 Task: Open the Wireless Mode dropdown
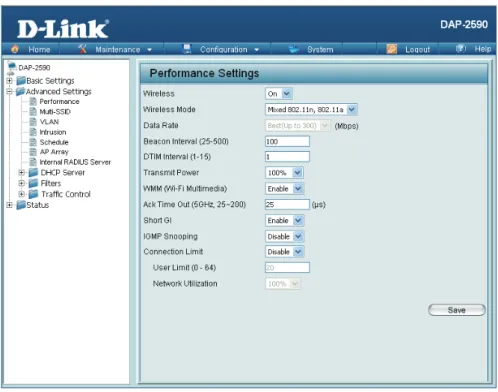[311, 109]
